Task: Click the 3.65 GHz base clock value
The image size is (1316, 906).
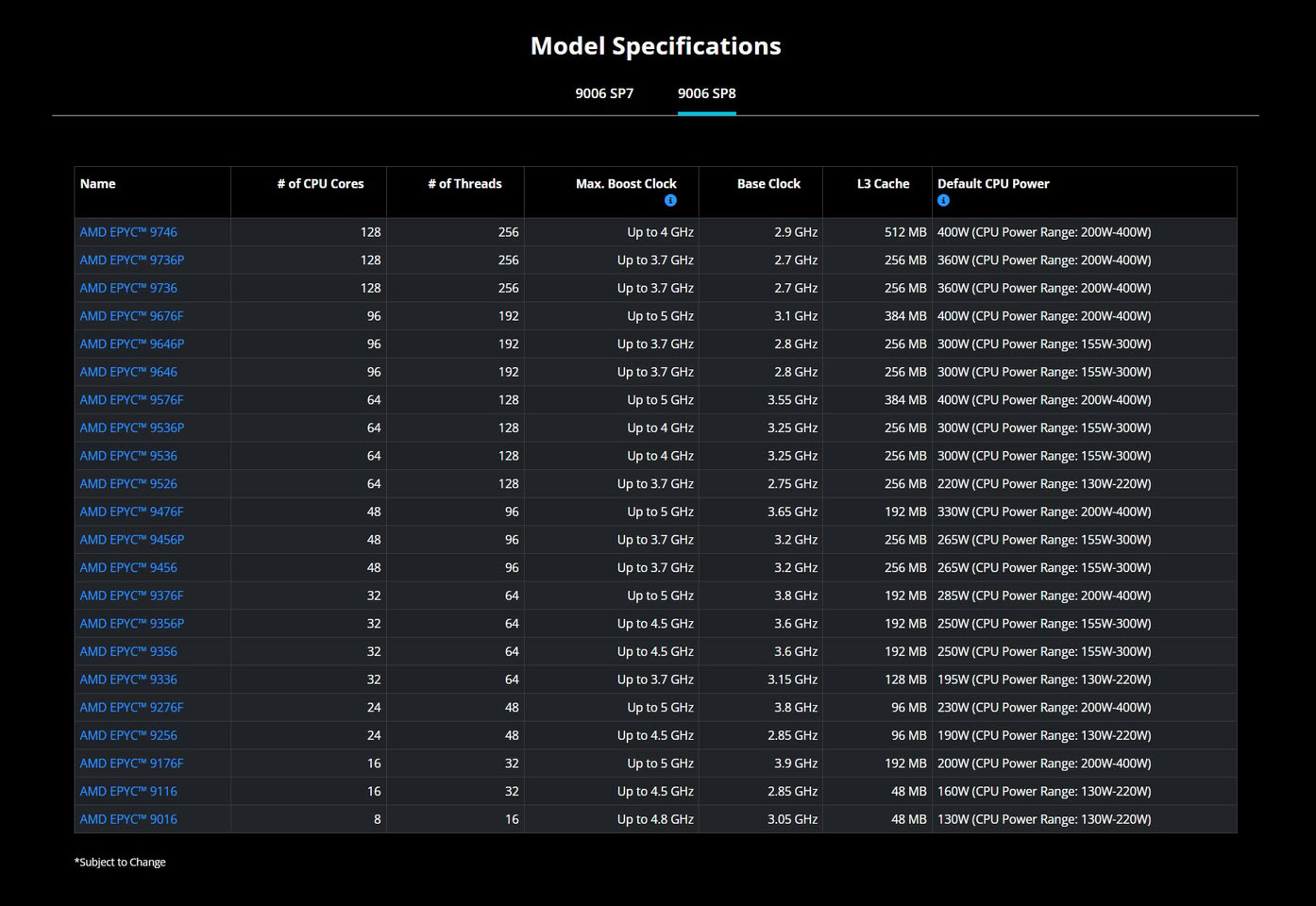Action: 793,512
